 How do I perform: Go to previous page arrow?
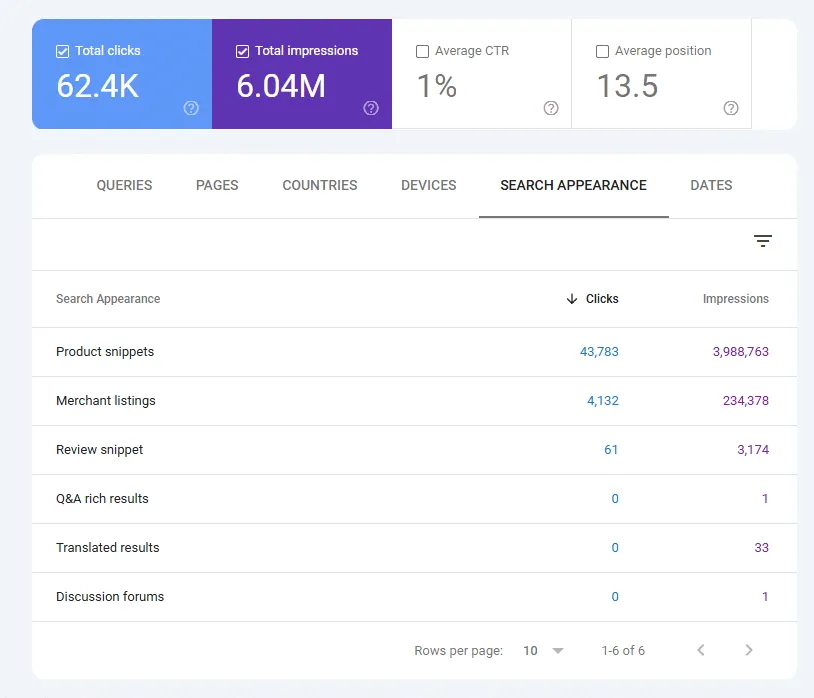click(701, 650)
